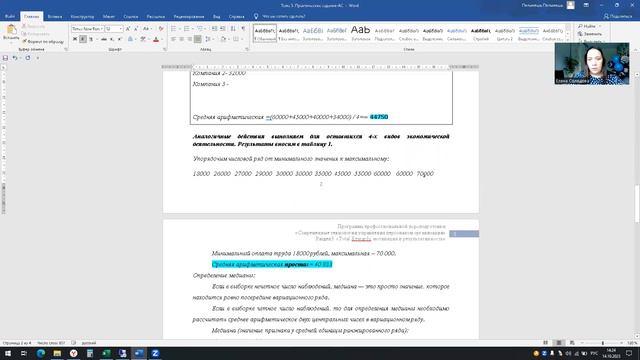Clear all formatting with eraser icon
The height and width of the screenshot is (360, 640).
pyautogui.click(x=161, y=29)
